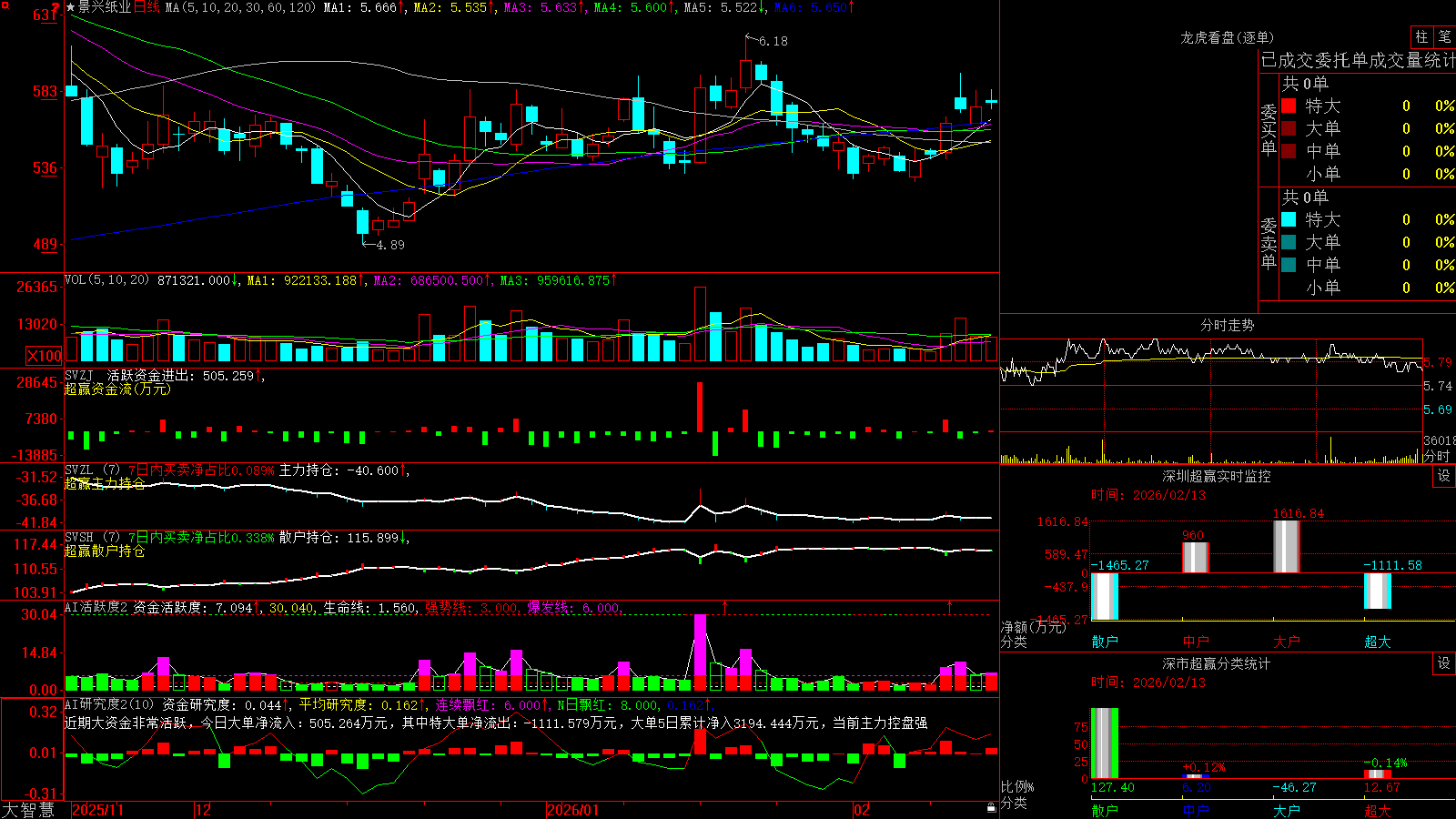
Task: Click the 超大 -1111.58 bar
Action: click(x=1378, y=591)
